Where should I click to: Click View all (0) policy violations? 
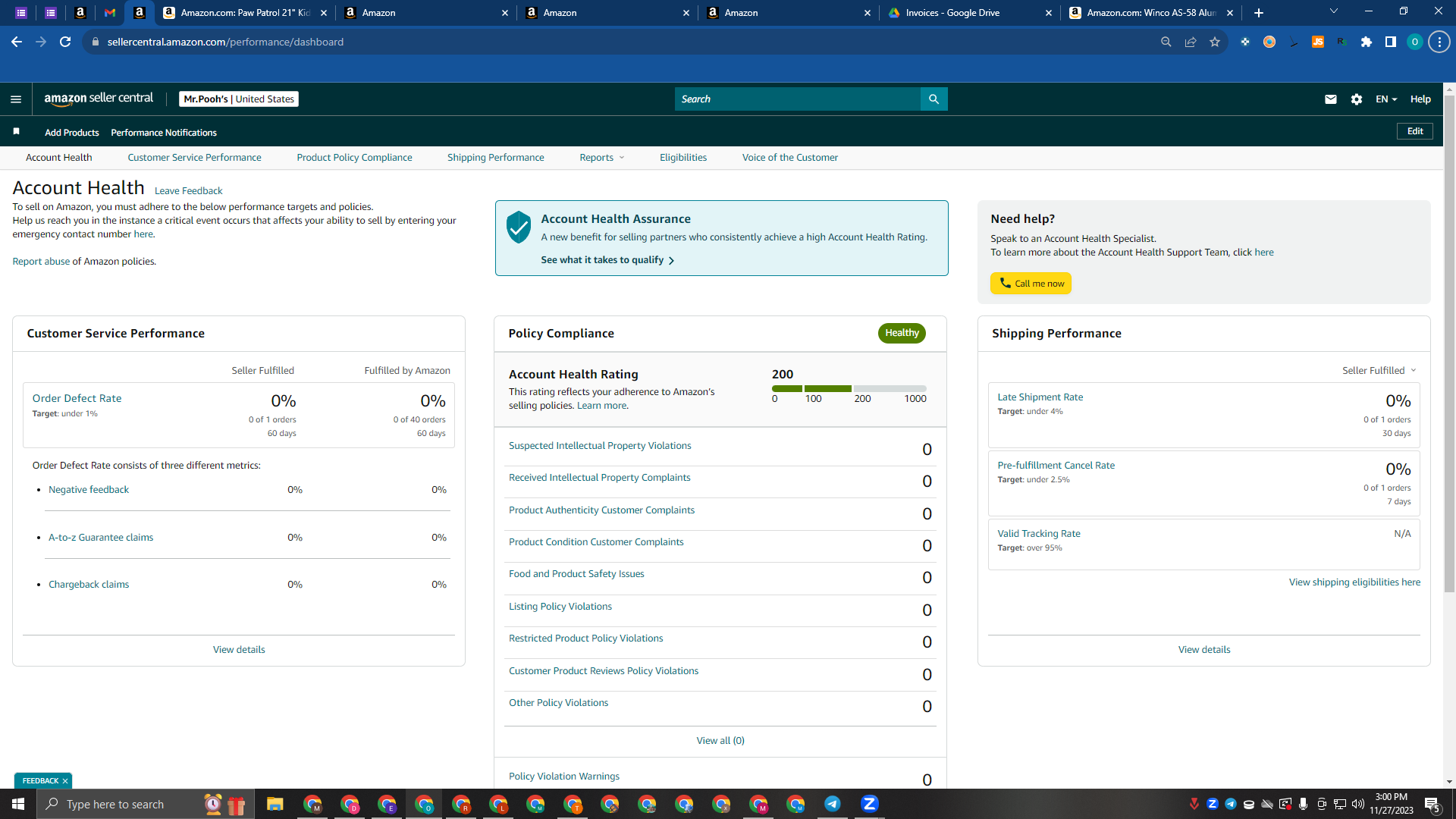(x=720, y=741)
